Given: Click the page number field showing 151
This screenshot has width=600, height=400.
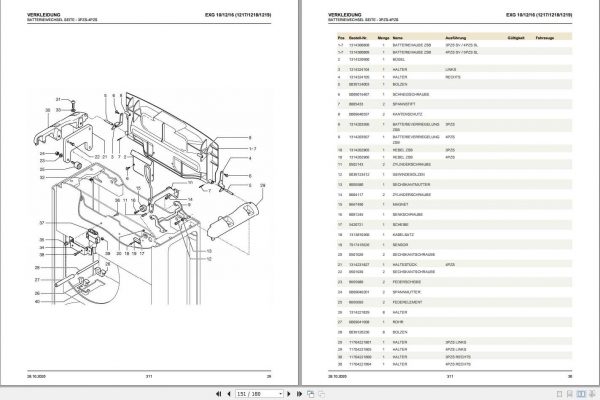Looking at the screenshot, I should tap(257, 394).
